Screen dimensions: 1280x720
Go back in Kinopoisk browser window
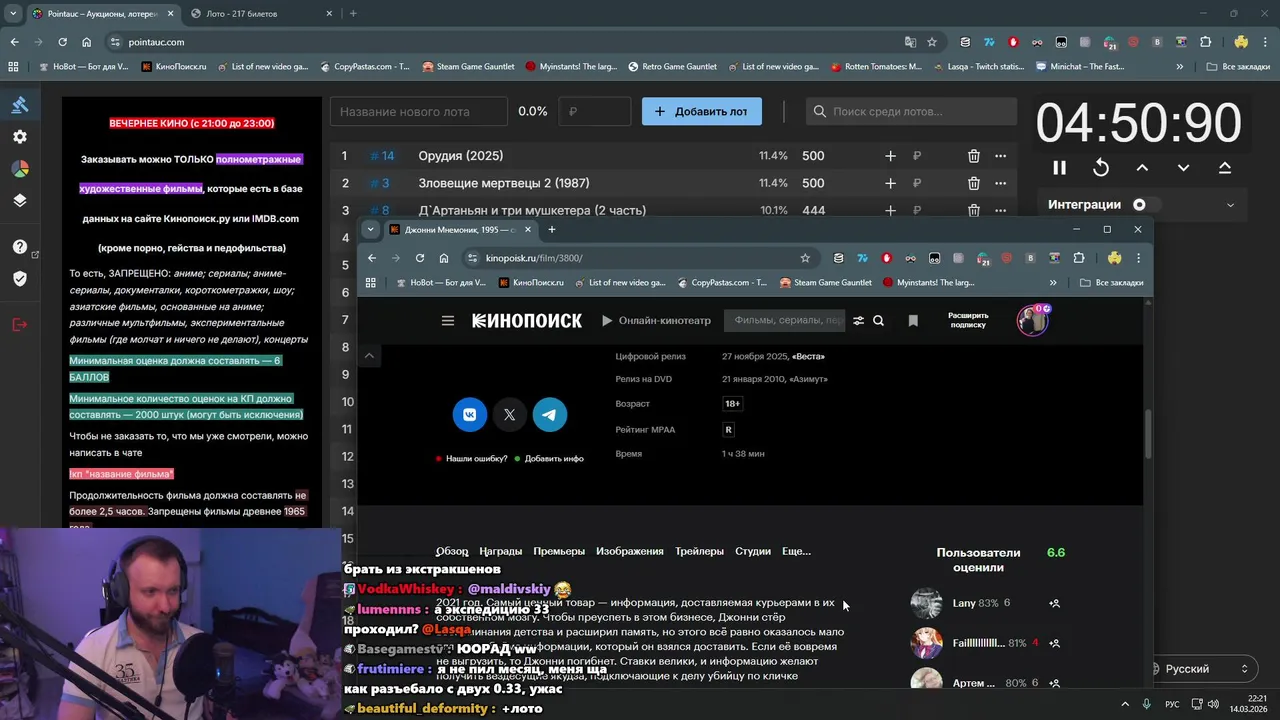pyautogui.click(x=372, y=258)
